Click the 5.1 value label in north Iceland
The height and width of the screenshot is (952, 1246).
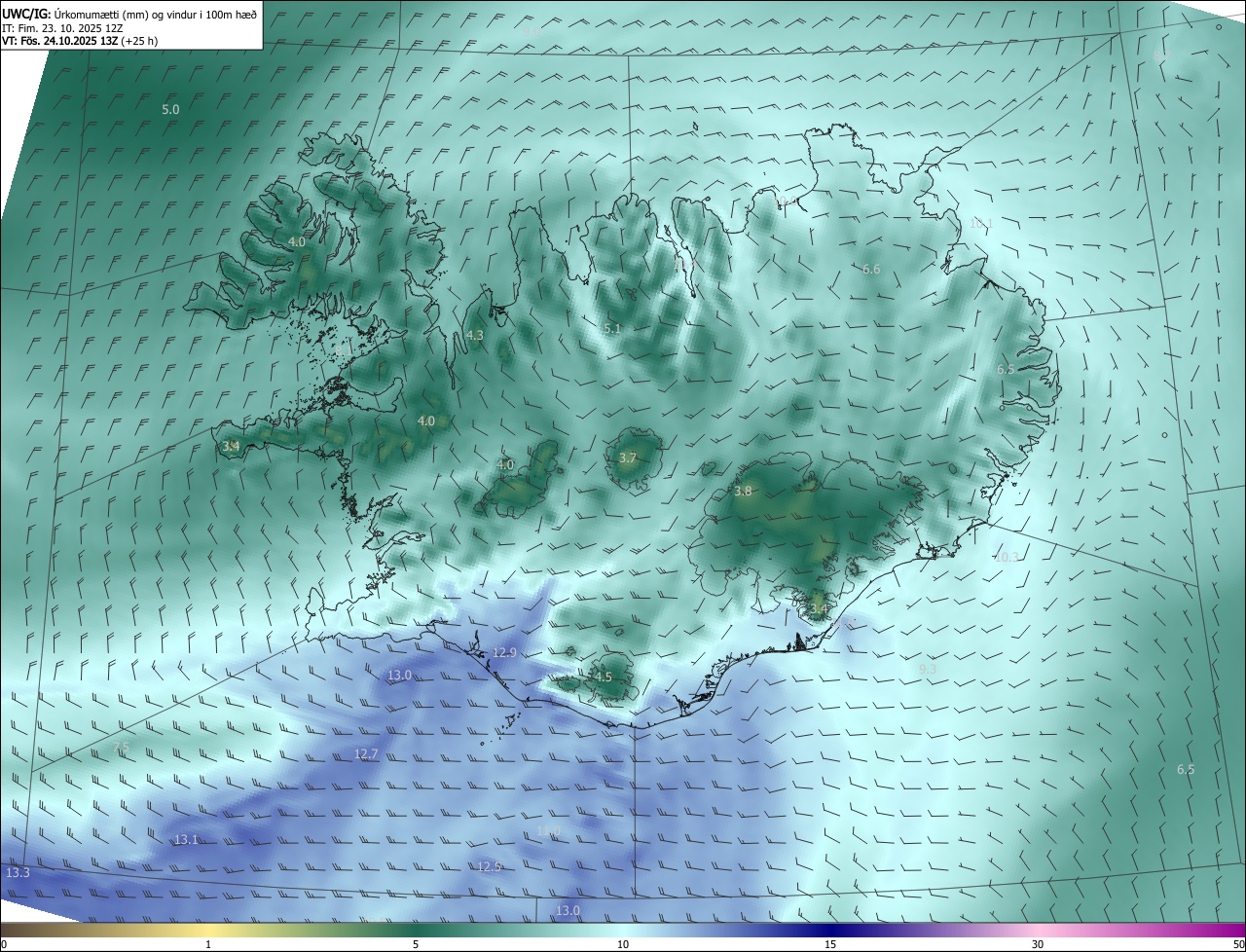click(611, 329)
